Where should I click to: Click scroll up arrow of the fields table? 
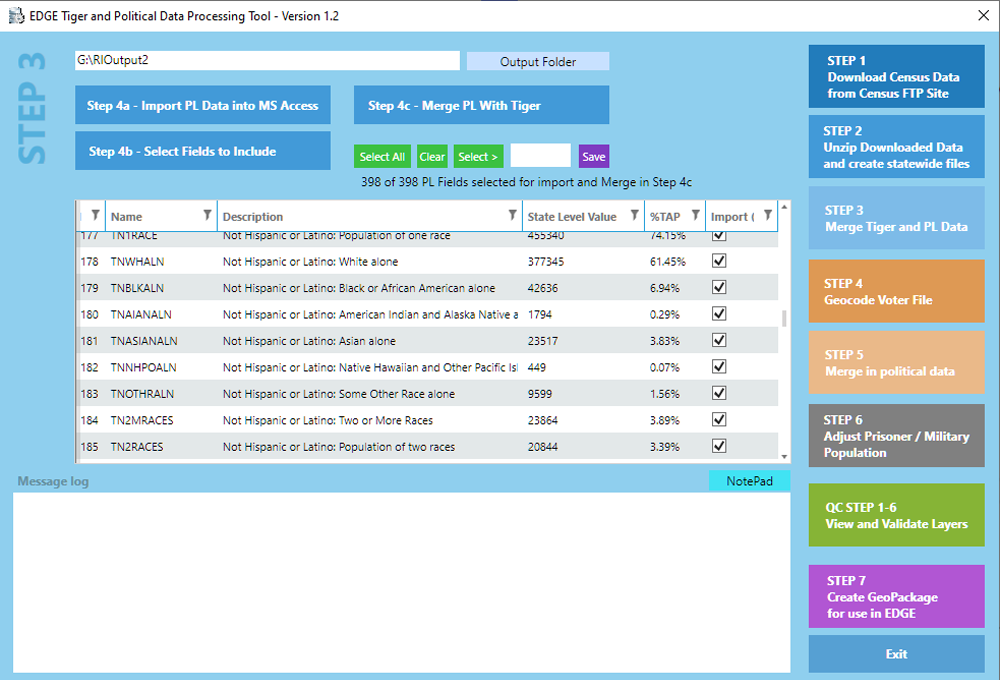point(784,207)
